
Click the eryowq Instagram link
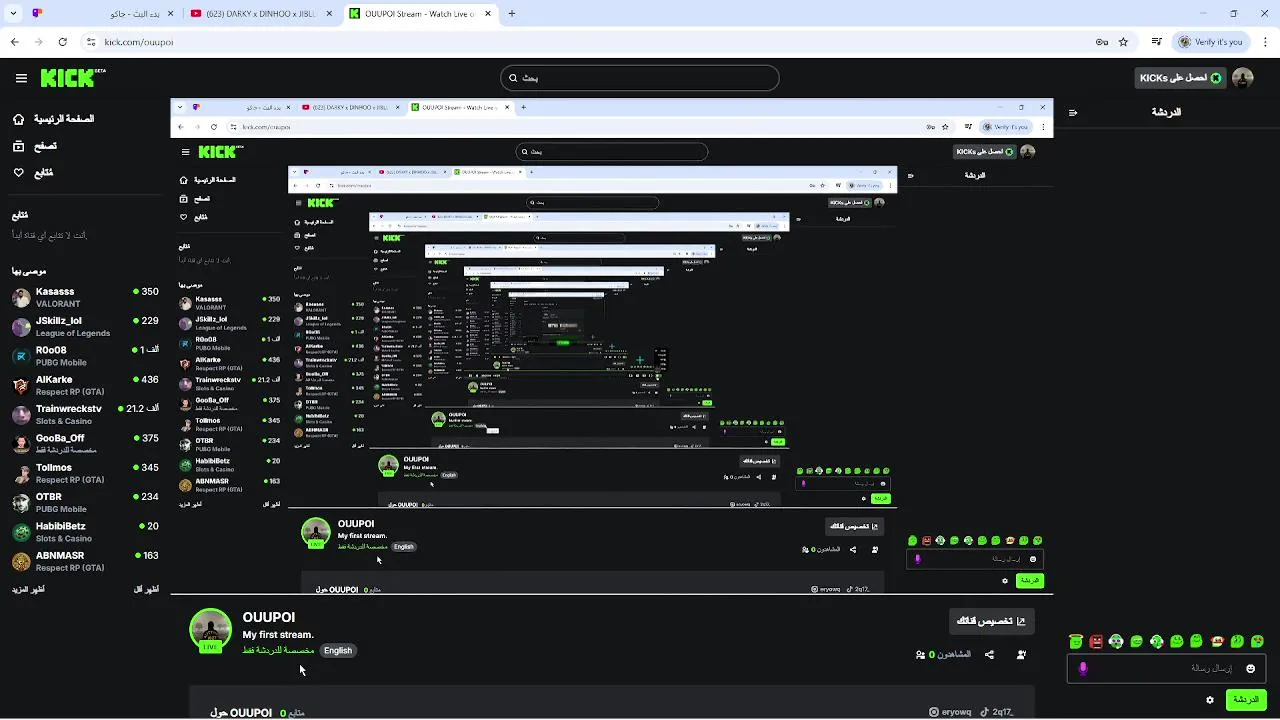950,712
